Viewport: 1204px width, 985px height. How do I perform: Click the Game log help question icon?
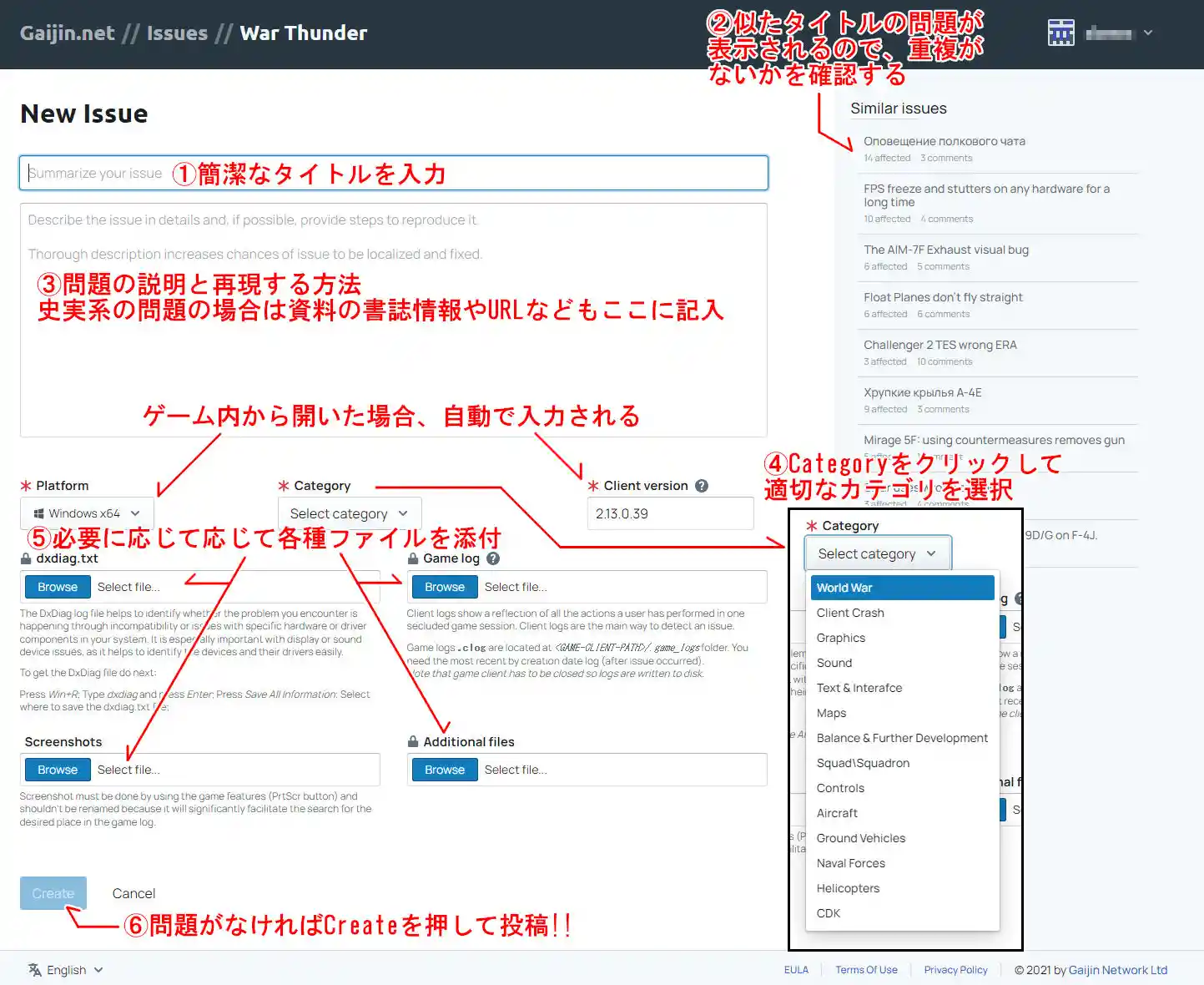click(493, 558)
